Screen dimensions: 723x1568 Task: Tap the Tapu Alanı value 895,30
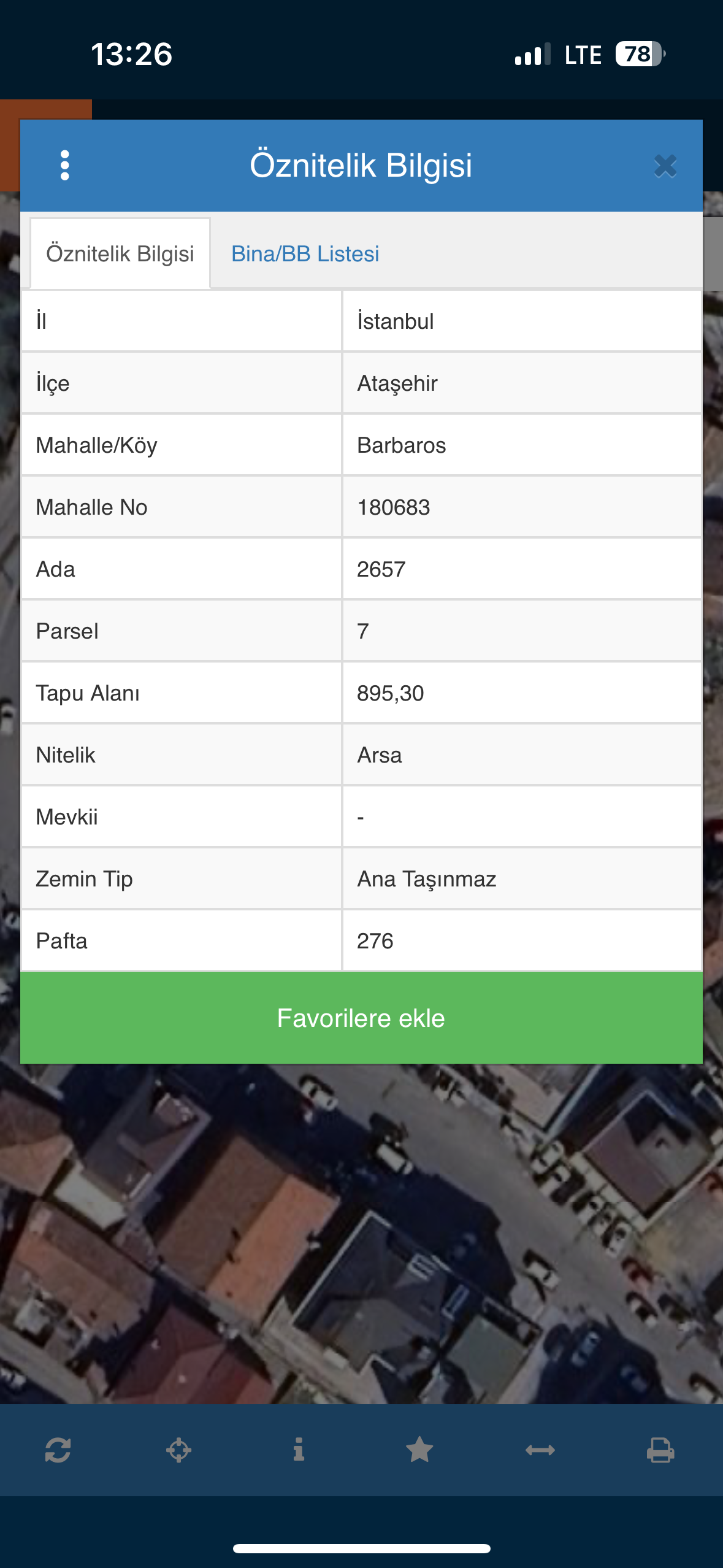point(391,693)
